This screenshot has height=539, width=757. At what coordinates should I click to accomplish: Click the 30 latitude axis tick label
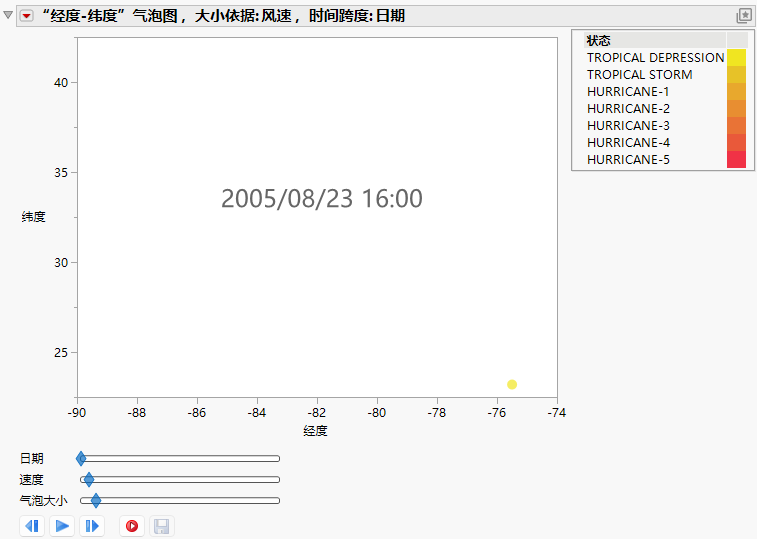(x=61, y=263)
